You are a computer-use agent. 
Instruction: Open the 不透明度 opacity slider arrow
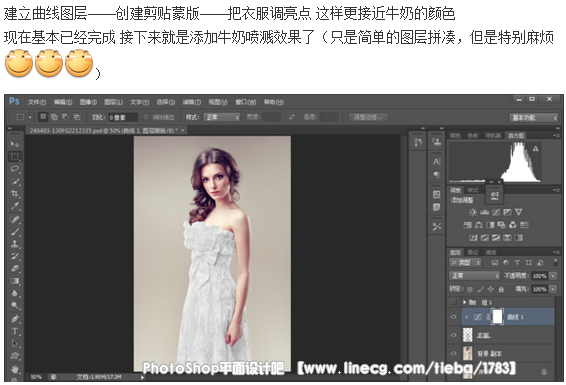pyautogui.click(x=553, y=276)
